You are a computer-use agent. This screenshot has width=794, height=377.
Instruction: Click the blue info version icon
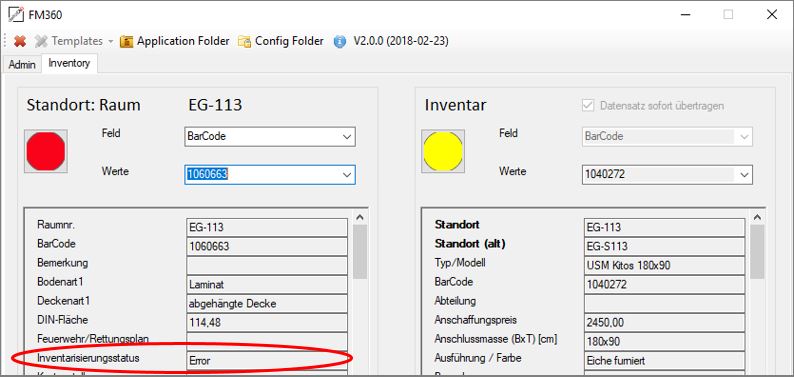(x=340, y=41)
